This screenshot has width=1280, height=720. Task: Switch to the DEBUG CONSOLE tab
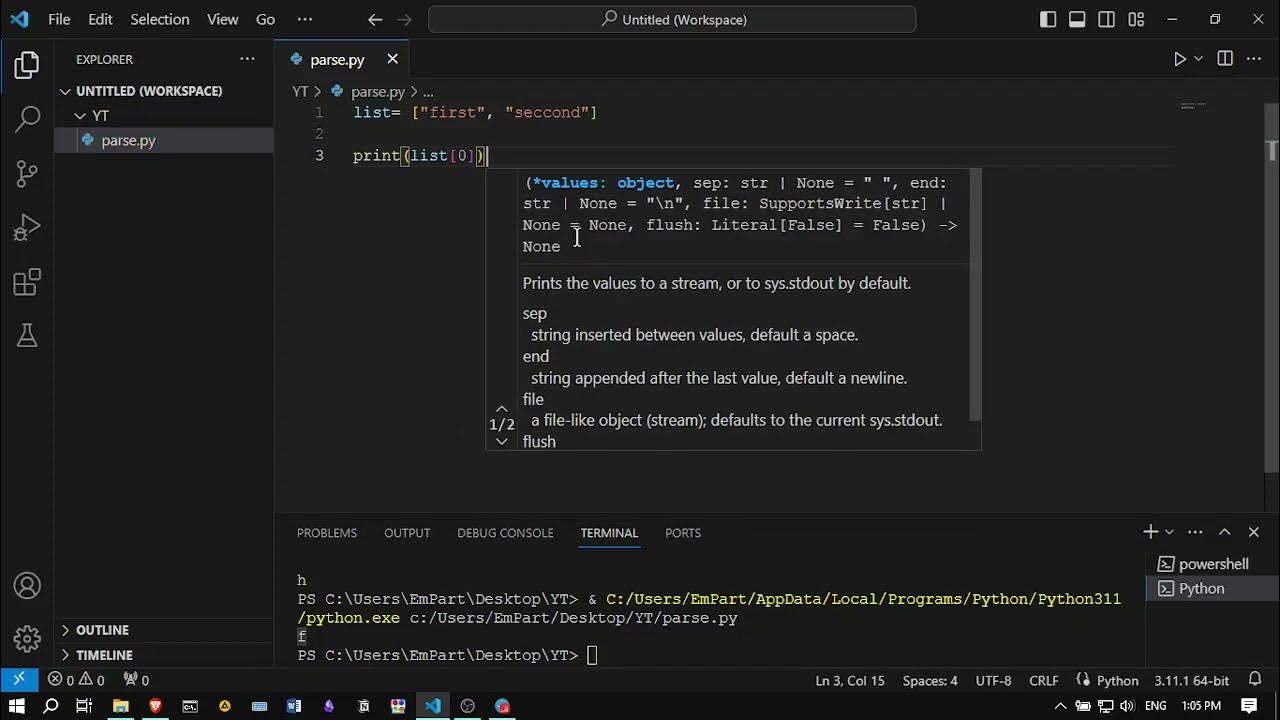[x=505, y=533]
